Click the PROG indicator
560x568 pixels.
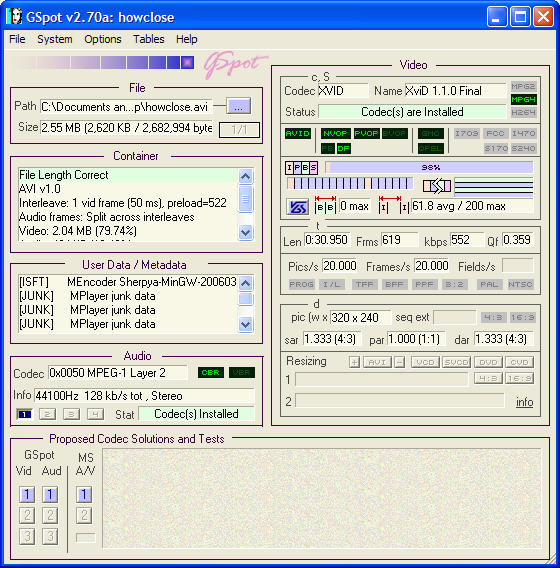(x=302, y=284)
